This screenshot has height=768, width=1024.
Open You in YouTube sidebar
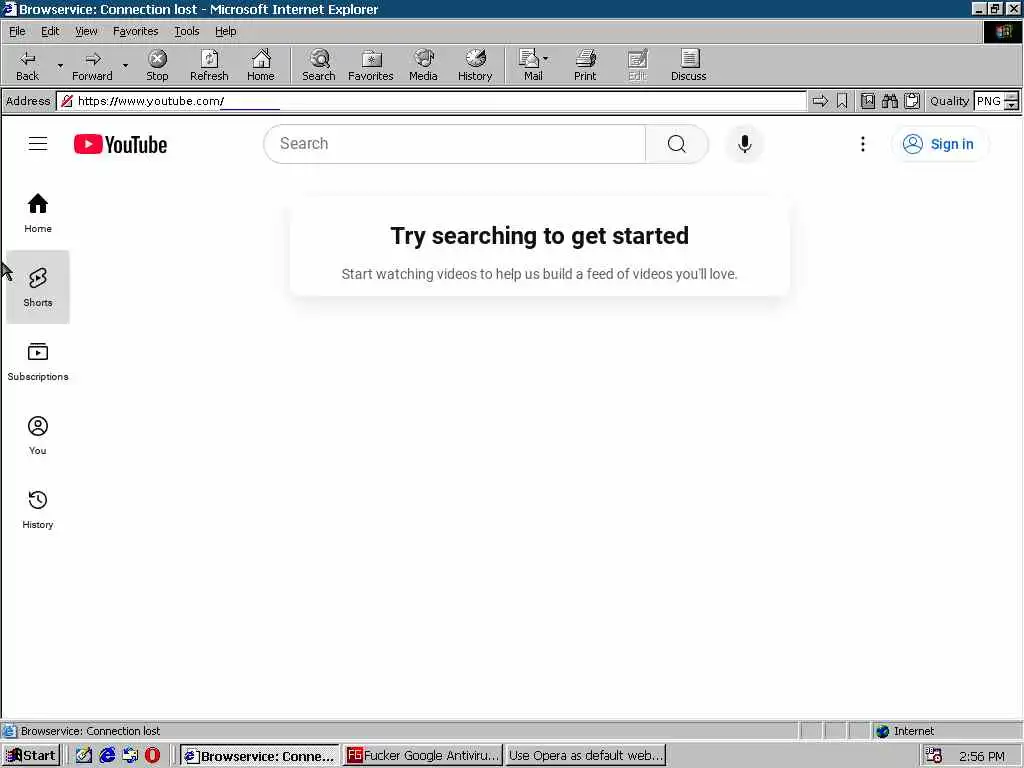[38, 435]
